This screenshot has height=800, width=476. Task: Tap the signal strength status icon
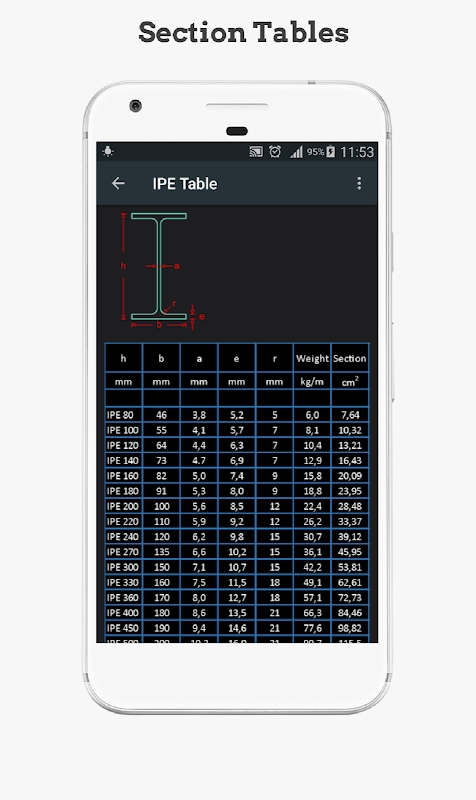(x=296, y=152)
